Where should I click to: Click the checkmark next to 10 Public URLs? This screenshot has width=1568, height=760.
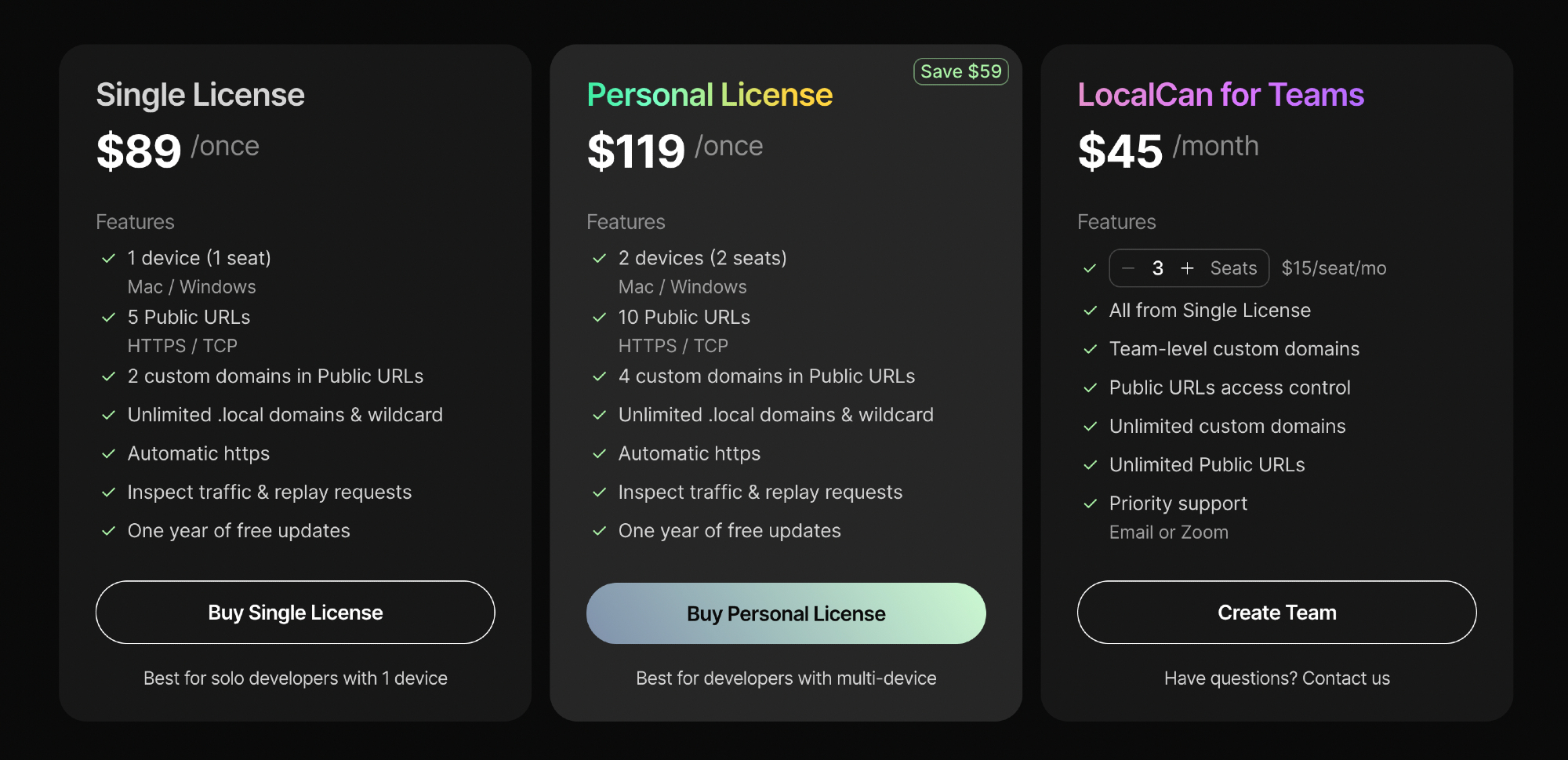tap(600, 317)
